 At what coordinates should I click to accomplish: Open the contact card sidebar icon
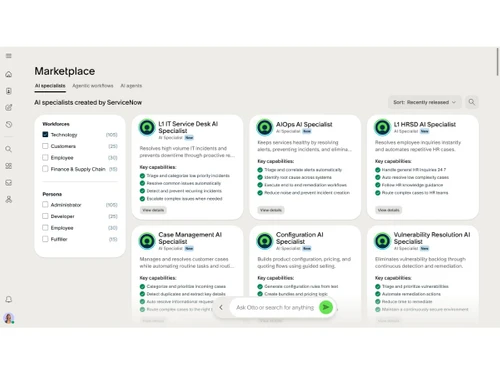pyautogui.click(x=9, y=91)
